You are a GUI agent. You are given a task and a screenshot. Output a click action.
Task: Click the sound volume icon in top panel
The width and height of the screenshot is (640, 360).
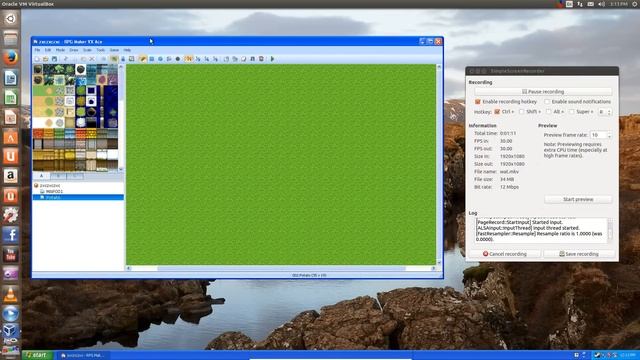tap(601, 4)
